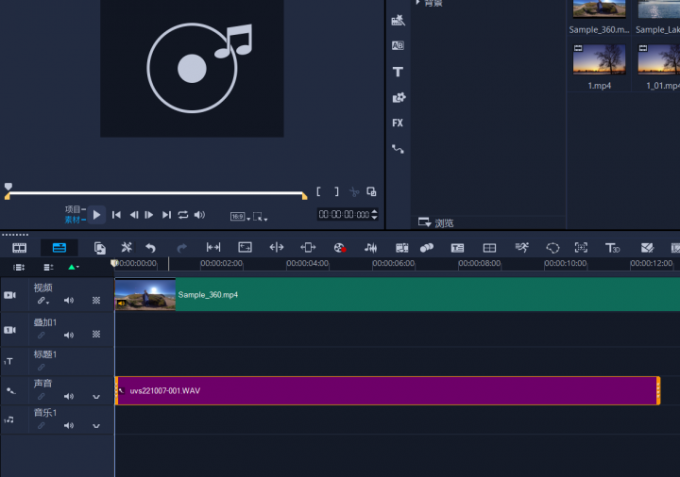This screenshot has height=477, width=680.
Task: Mute the 声音 voice track
Action: (x=69, y=396)
